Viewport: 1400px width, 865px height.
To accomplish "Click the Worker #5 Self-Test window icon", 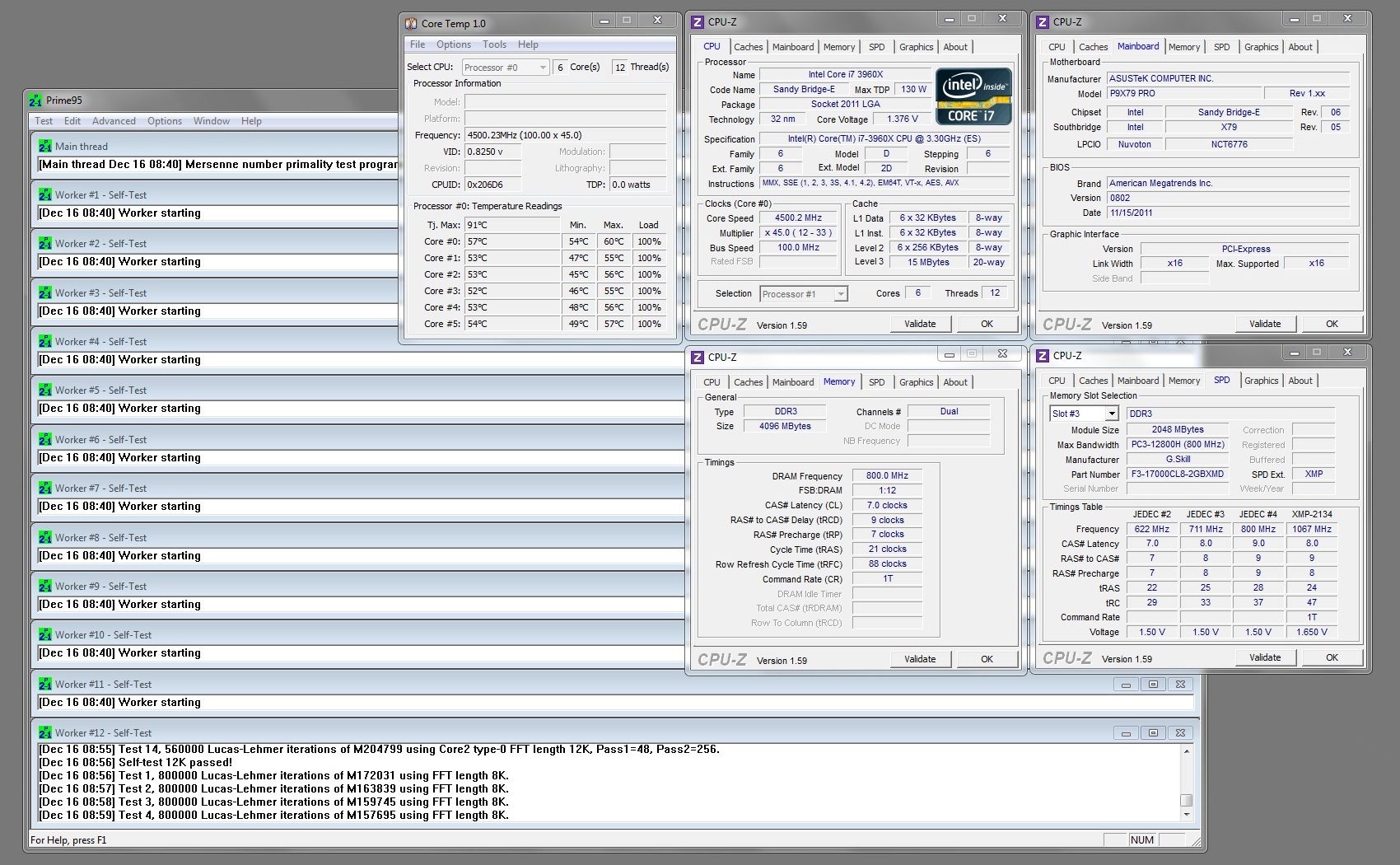I will pyautogui.click(x=44, y=390).
